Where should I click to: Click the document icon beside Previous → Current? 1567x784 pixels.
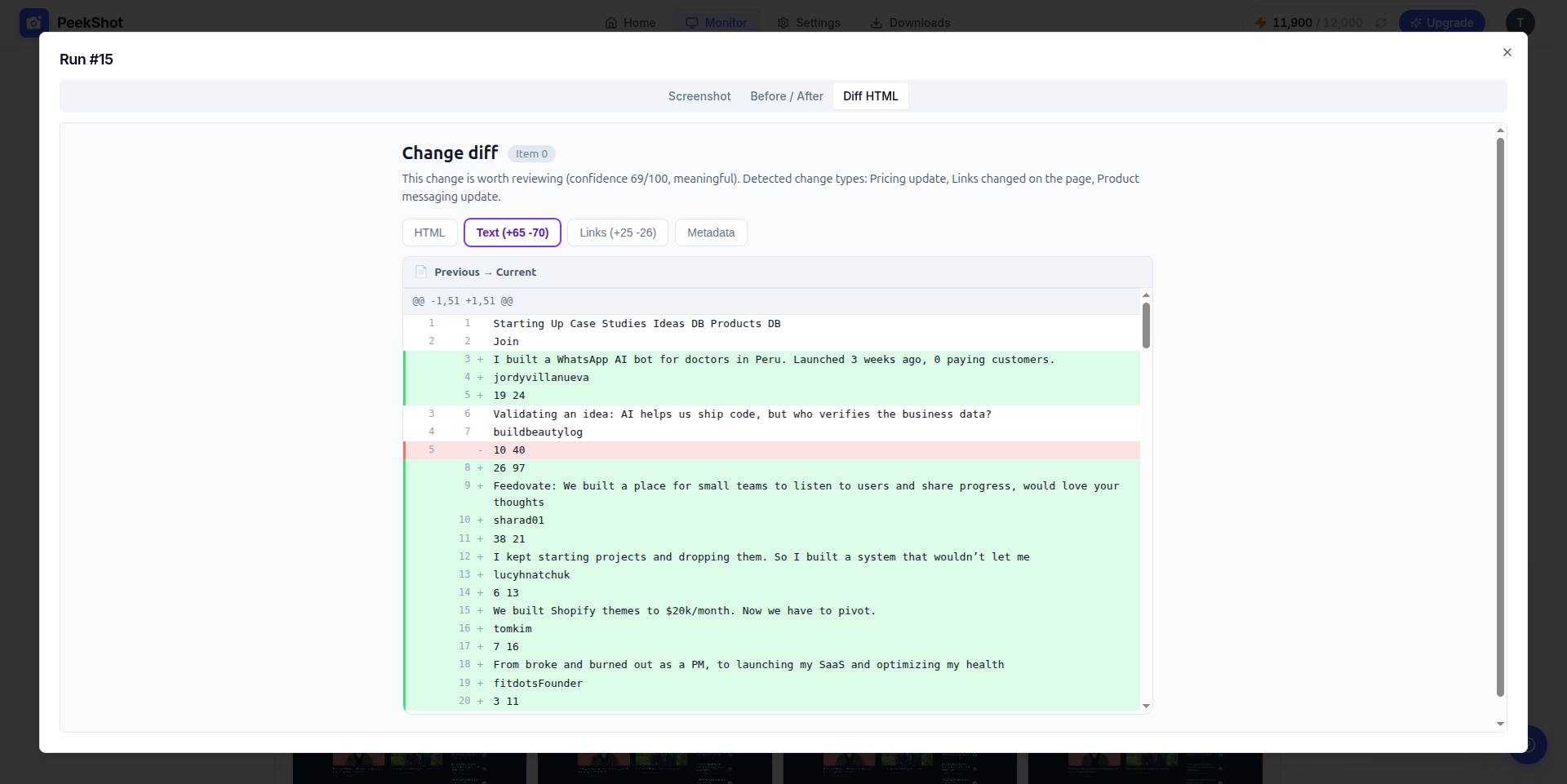(421, 272)
